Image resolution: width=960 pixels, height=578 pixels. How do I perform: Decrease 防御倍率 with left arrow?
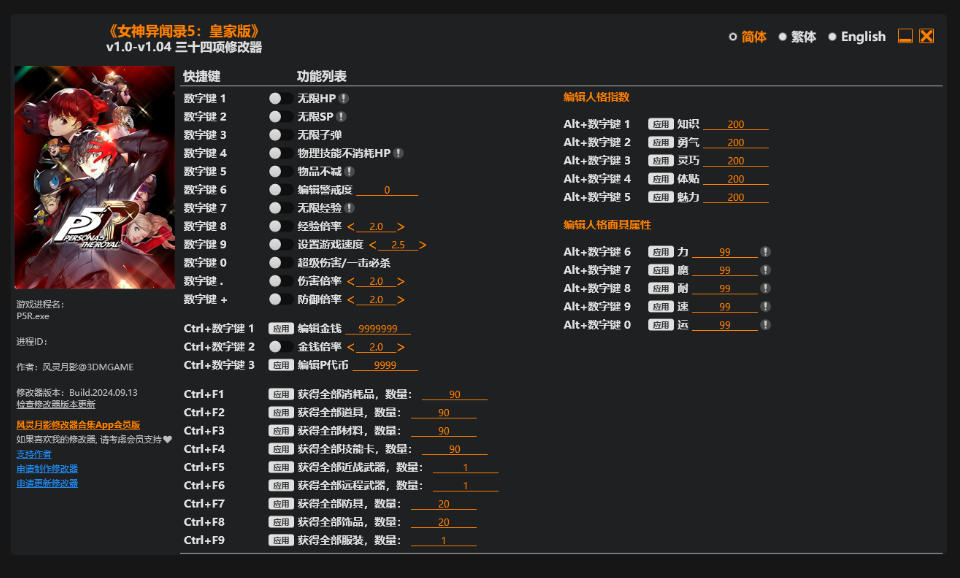tap(351, 299)
